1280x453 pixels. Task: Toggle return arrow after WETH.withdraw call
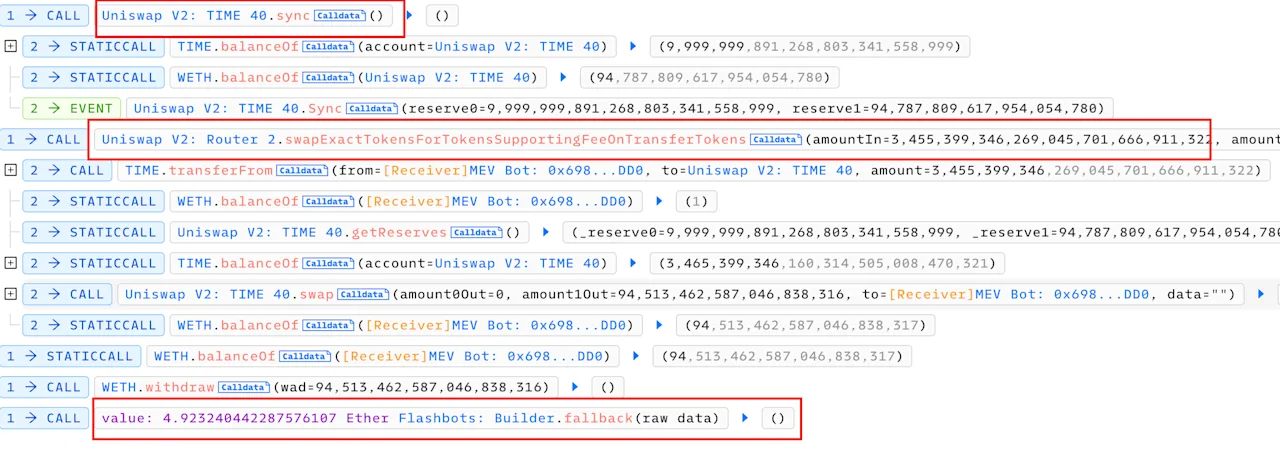pos(575,388)
